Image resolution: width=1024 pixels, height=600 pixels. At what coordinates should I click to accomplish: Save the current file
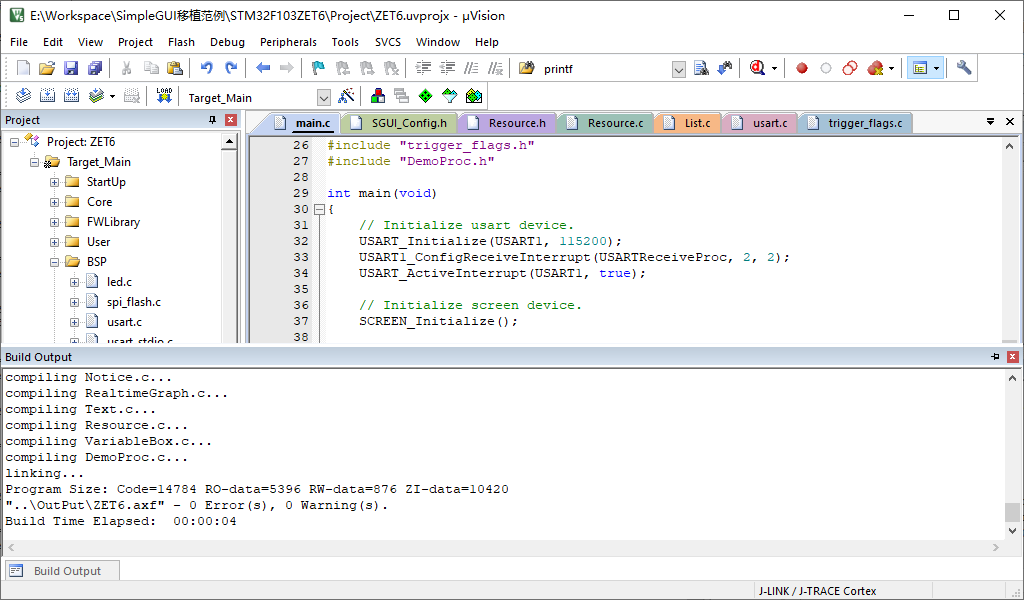[71, 68]
